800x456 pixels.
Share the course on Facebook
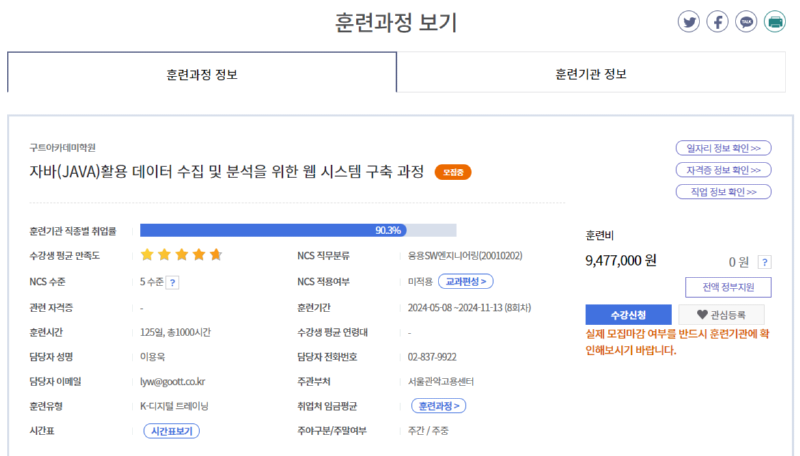[717, 22]
